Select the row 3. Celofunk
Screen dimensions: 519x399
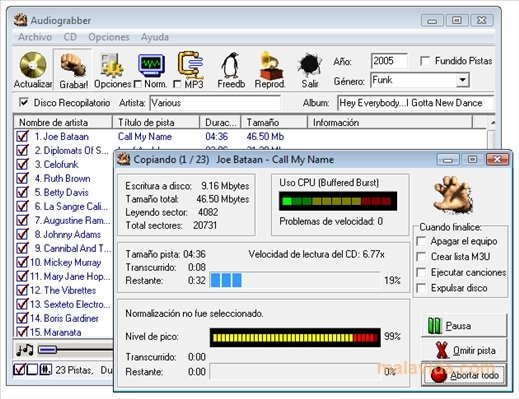point(56,164)
